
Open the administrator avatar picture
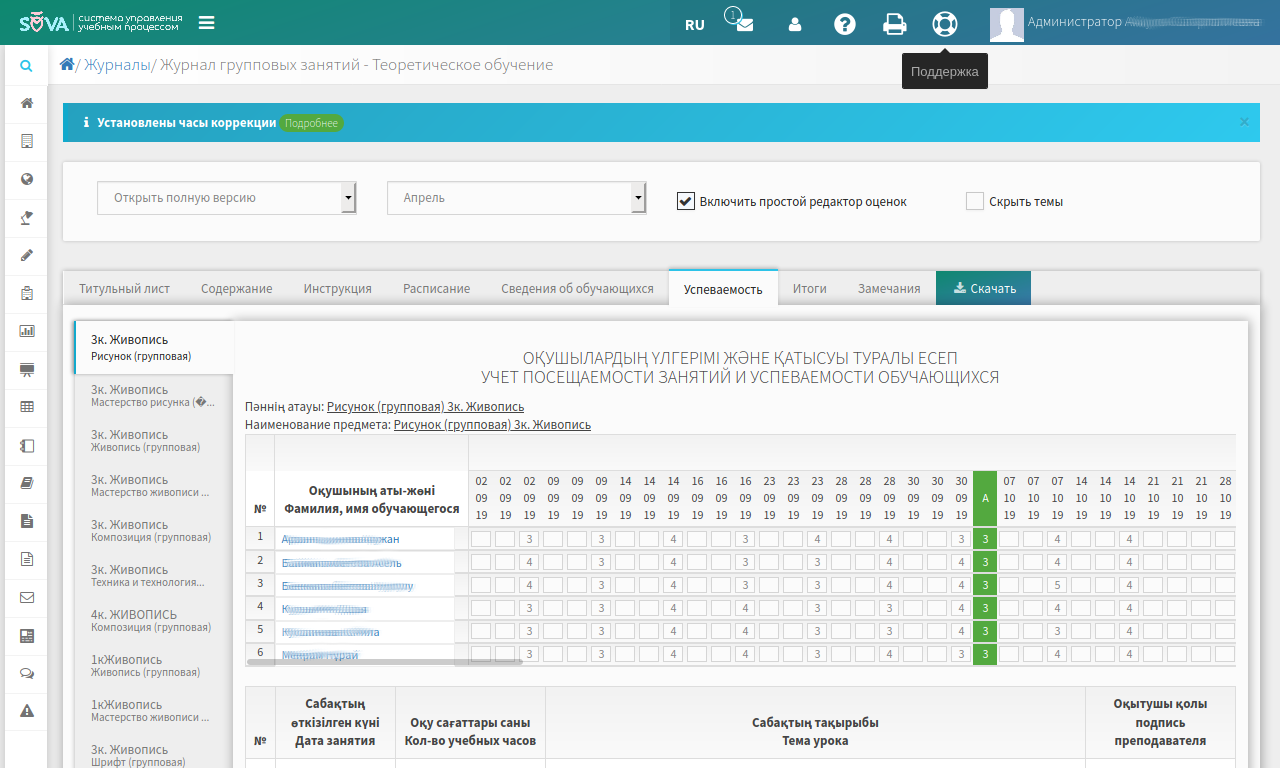click(1007, 24)
